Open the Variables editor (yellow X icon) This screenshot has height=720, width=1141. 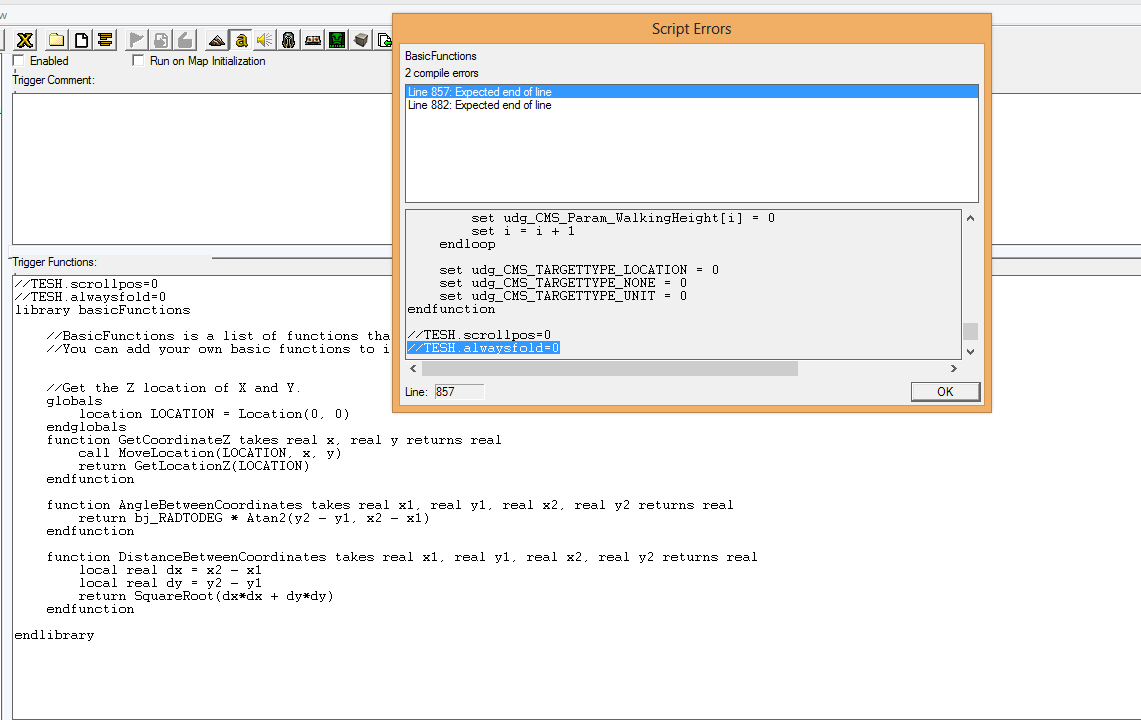25,40
